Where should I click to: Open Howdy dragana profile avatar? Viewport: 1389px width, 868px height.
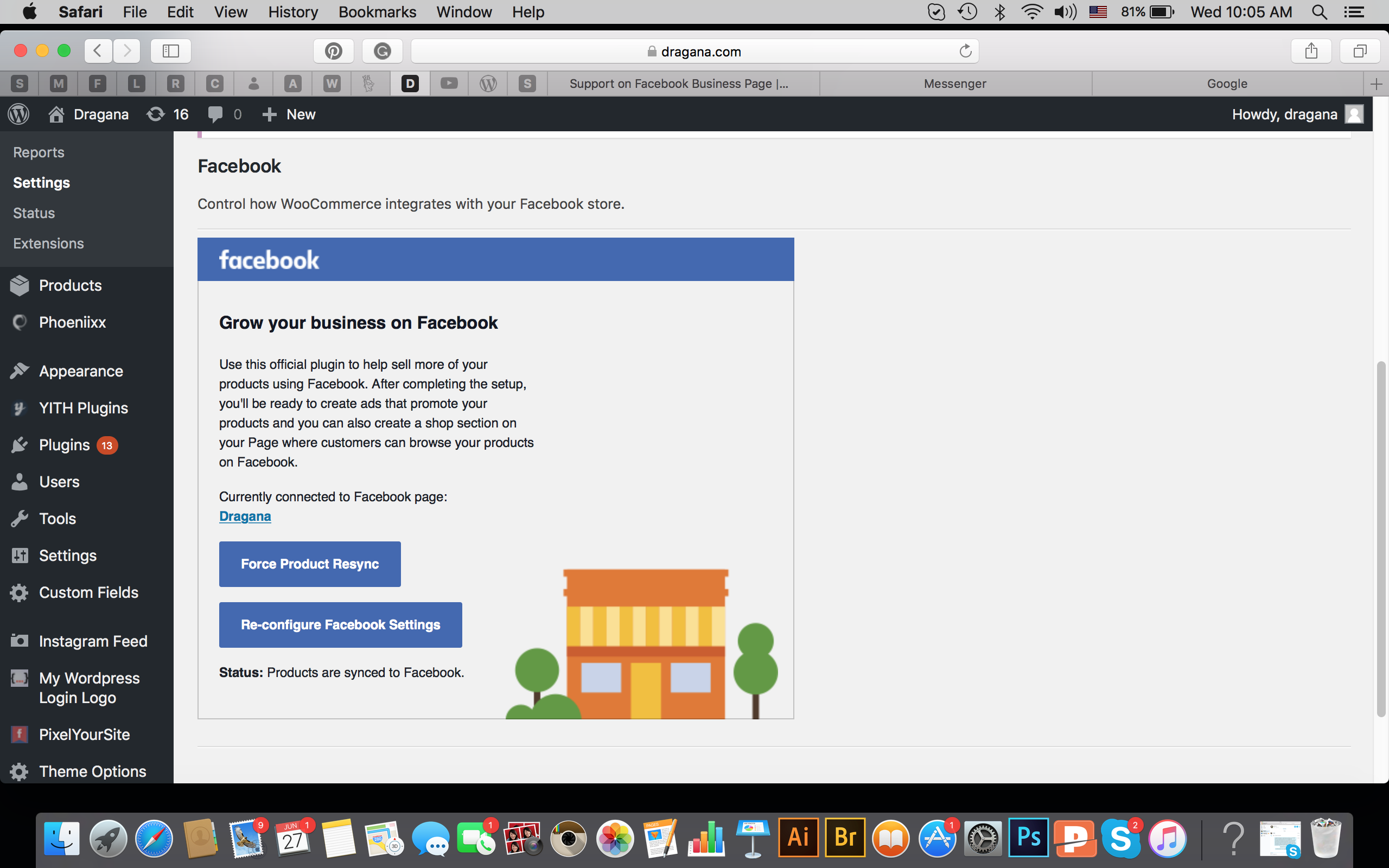coord(1354,114)
